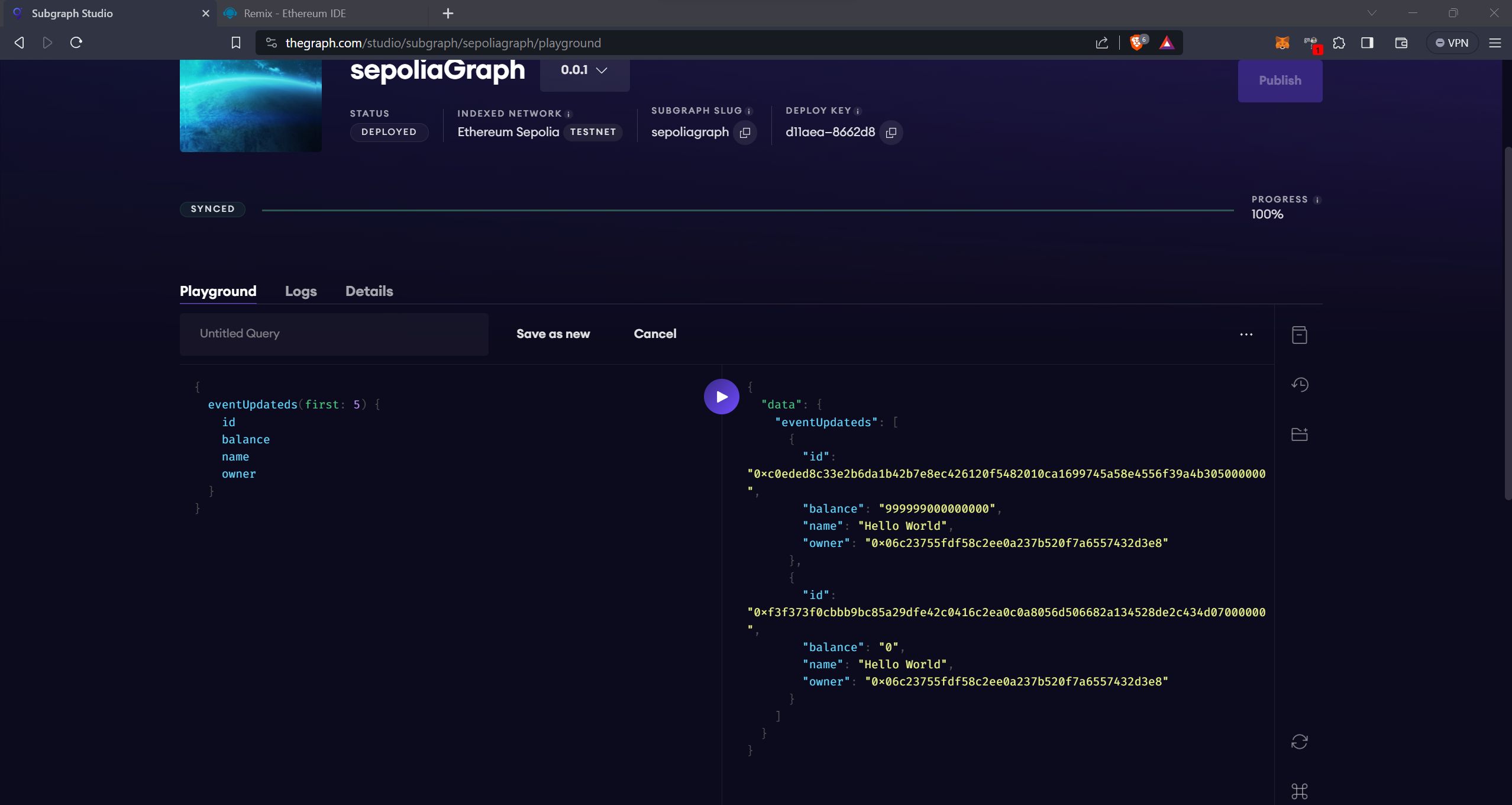This screenshot has width=1512, height=805.
Task: Reload the page
Action: point(76,43)
